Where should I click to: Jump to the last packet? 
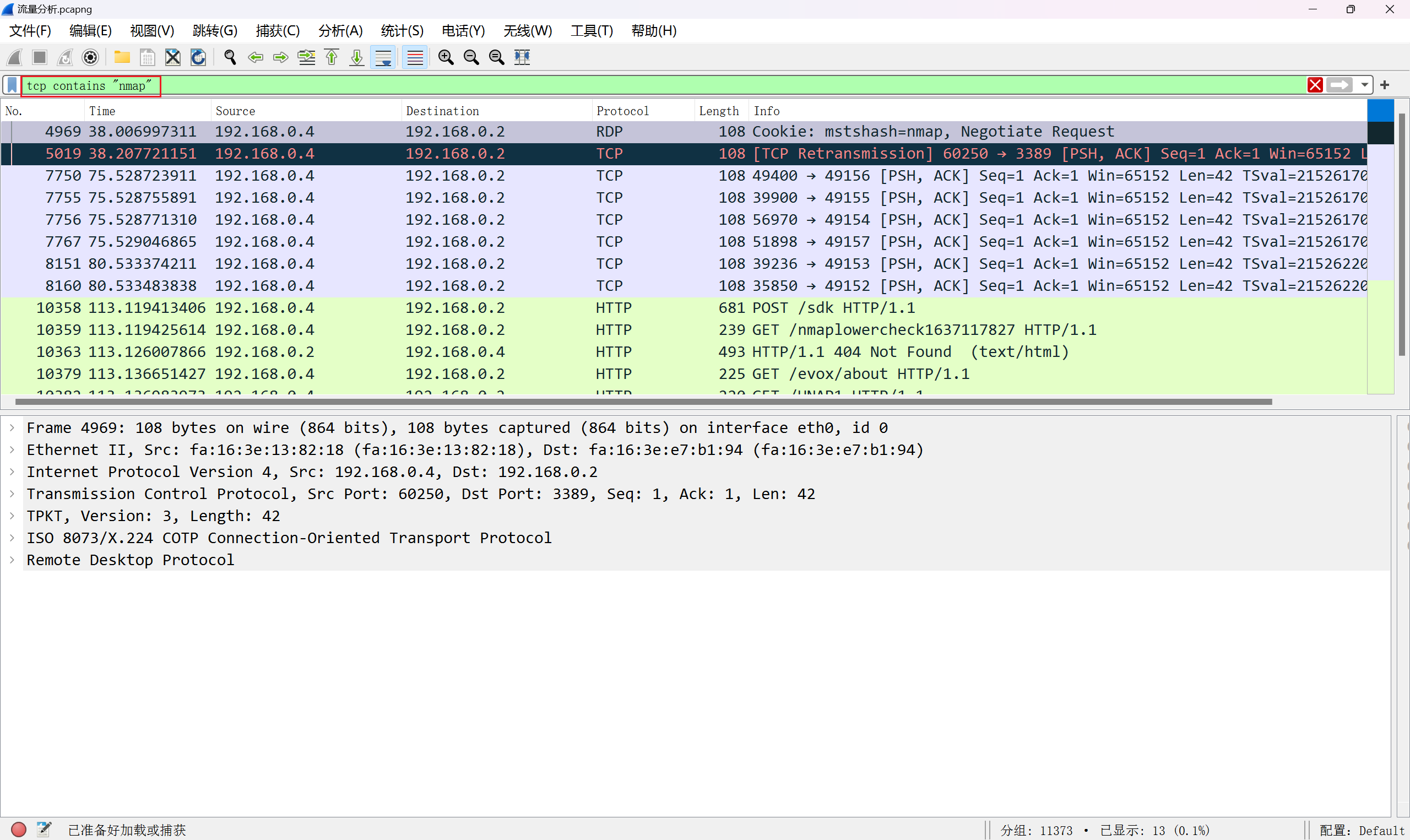pos(357,57)
